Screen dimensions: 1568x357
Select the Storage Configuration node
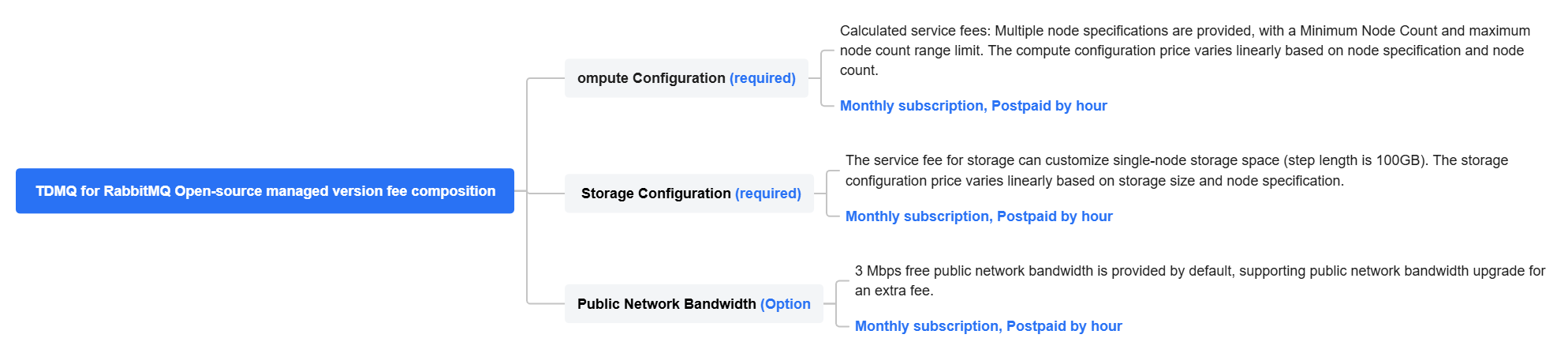click(x=655, y=194)
